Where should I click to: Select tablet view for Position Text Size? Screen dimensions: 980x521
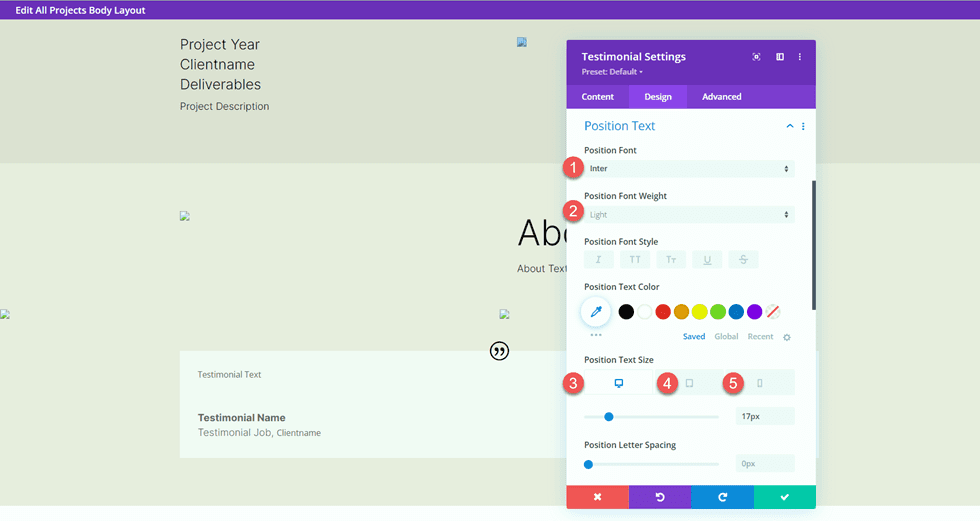coord(689,383)
